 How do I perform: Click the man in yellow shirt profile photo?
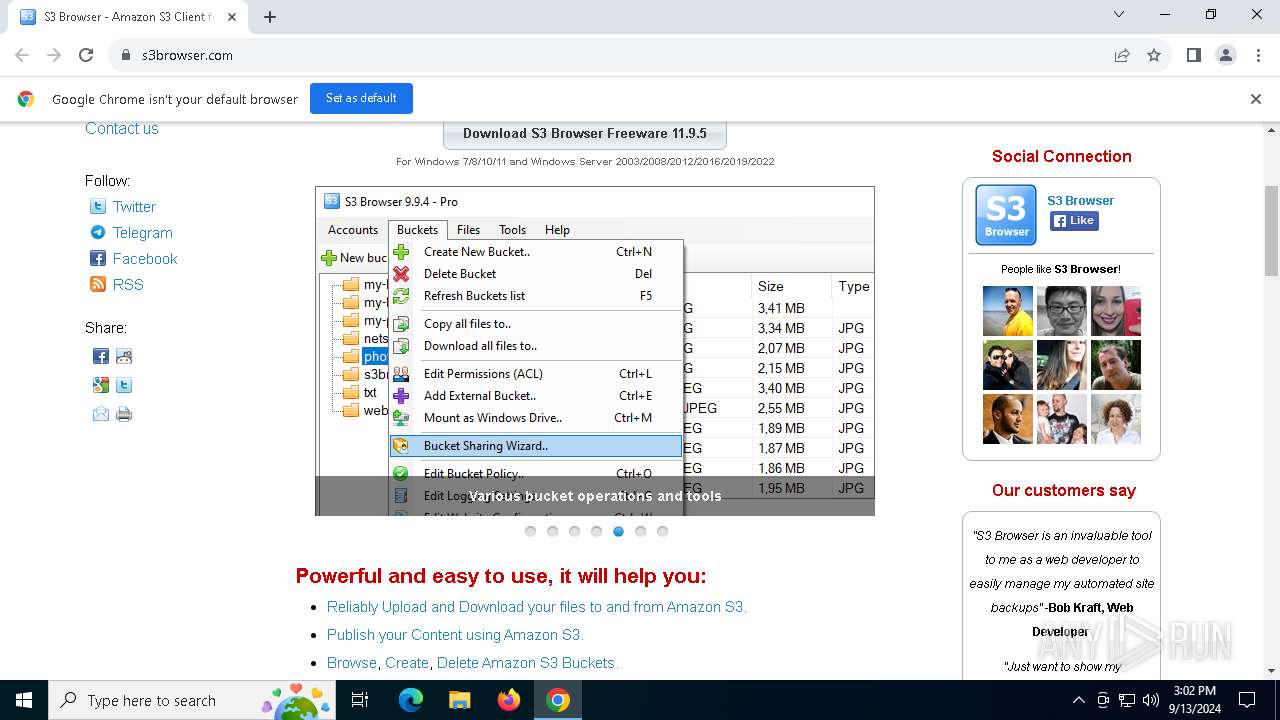point(1008,311)
